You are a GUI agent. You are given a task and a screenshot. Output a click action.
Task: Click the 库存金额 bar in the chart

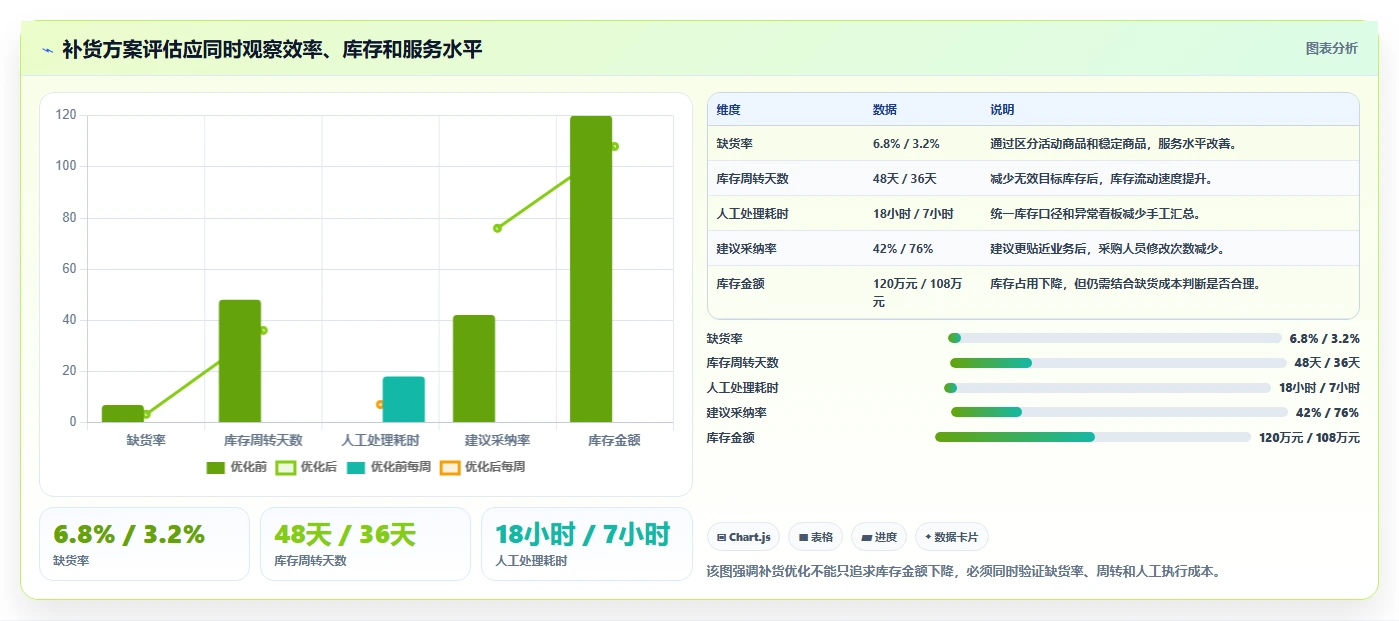click(591, 269)
